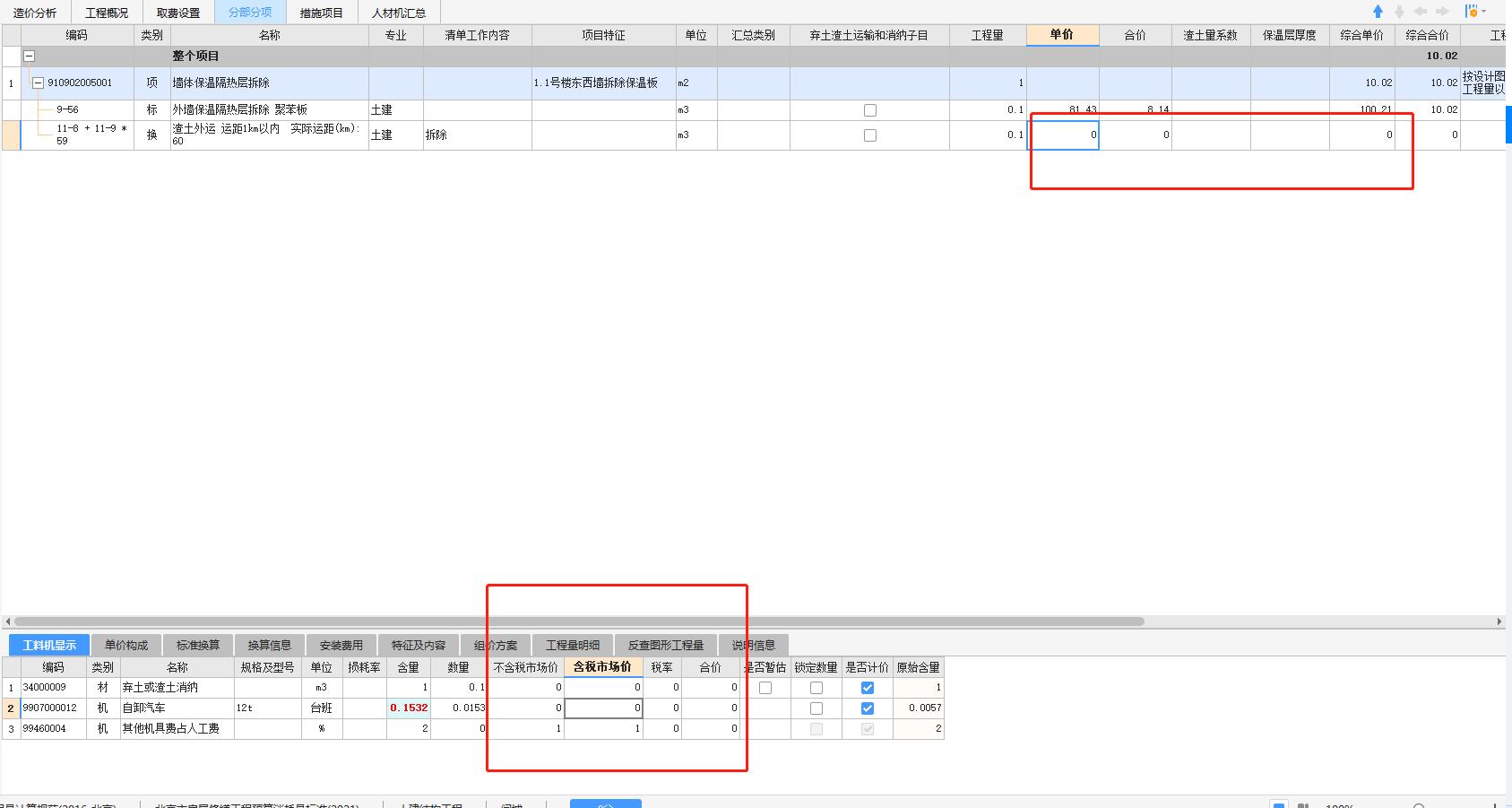Click the 含税市场价 column header

click(x=602, y=667)
